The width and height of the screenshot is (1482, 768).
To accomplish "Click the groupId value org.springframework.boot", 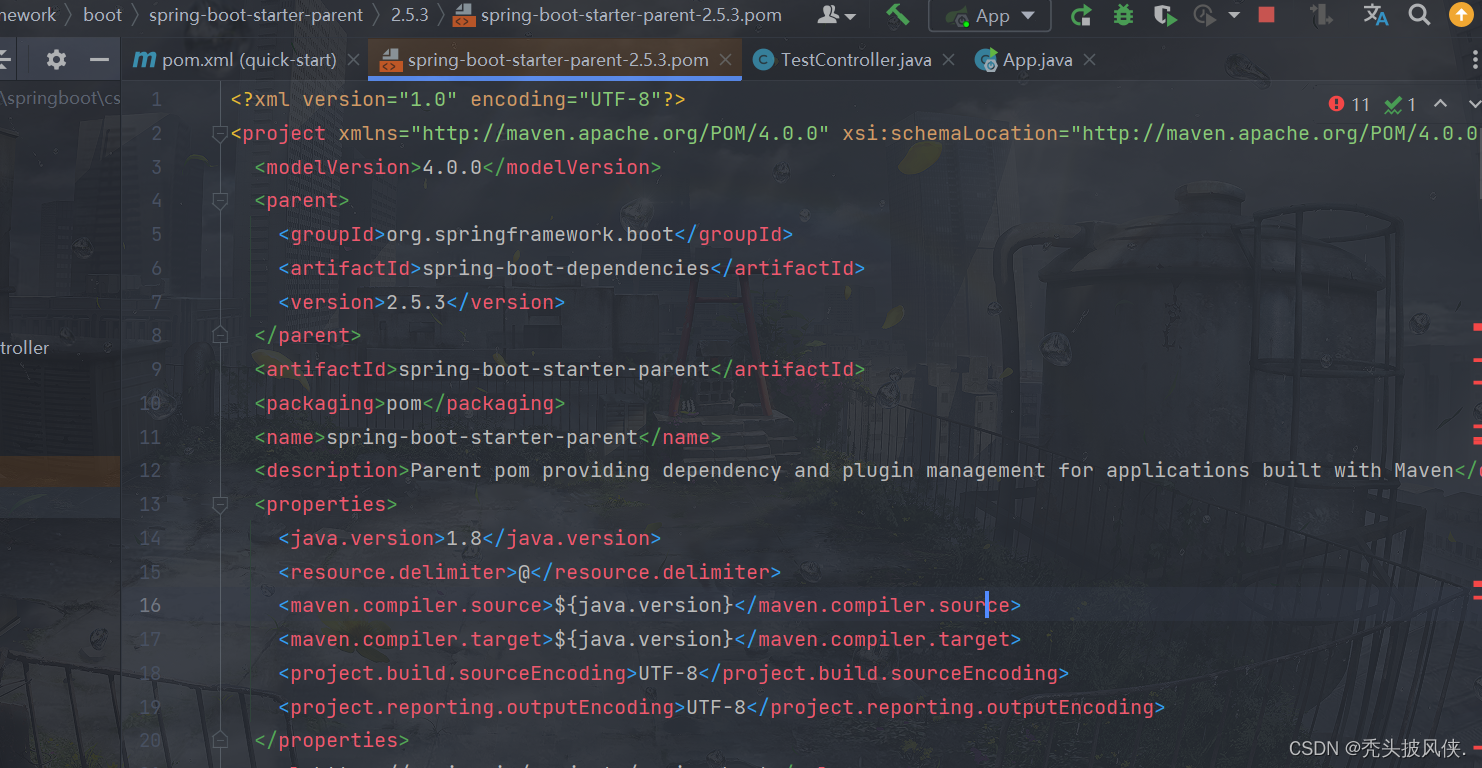I will click(530, 234).
